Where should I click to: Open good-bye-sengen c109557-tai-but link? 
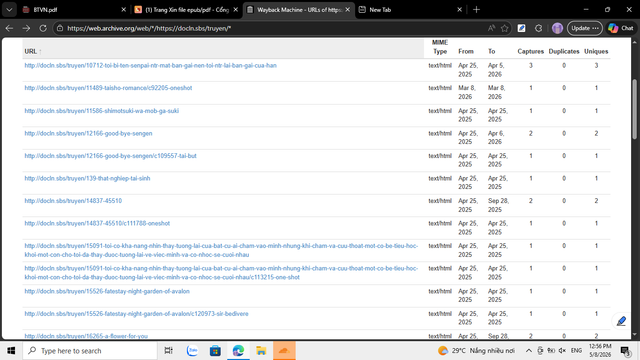(111, 156)
